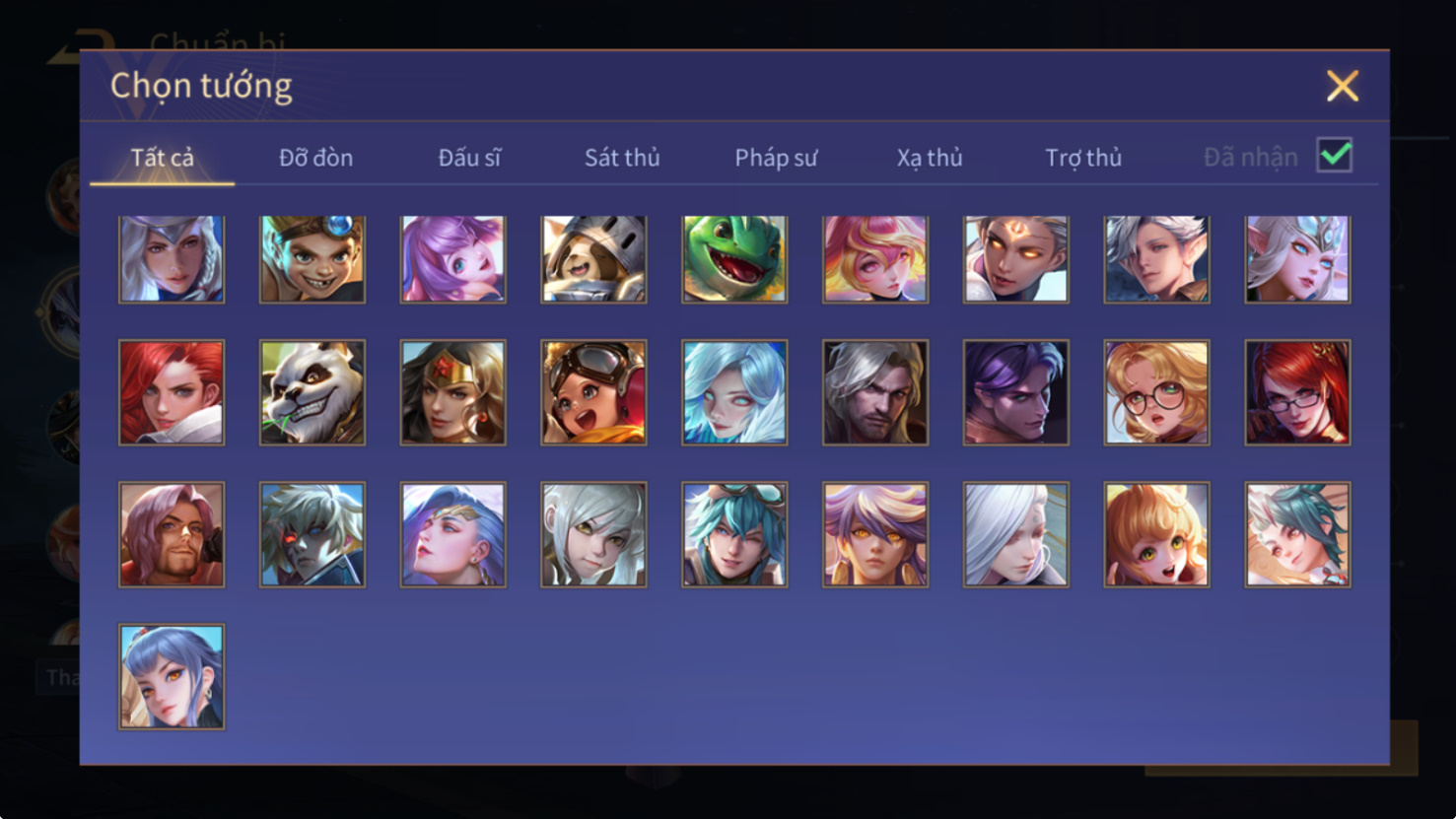Switch to the Sát thủ tab
This screenshot has width=1456, height=819.
click(622, 158)
